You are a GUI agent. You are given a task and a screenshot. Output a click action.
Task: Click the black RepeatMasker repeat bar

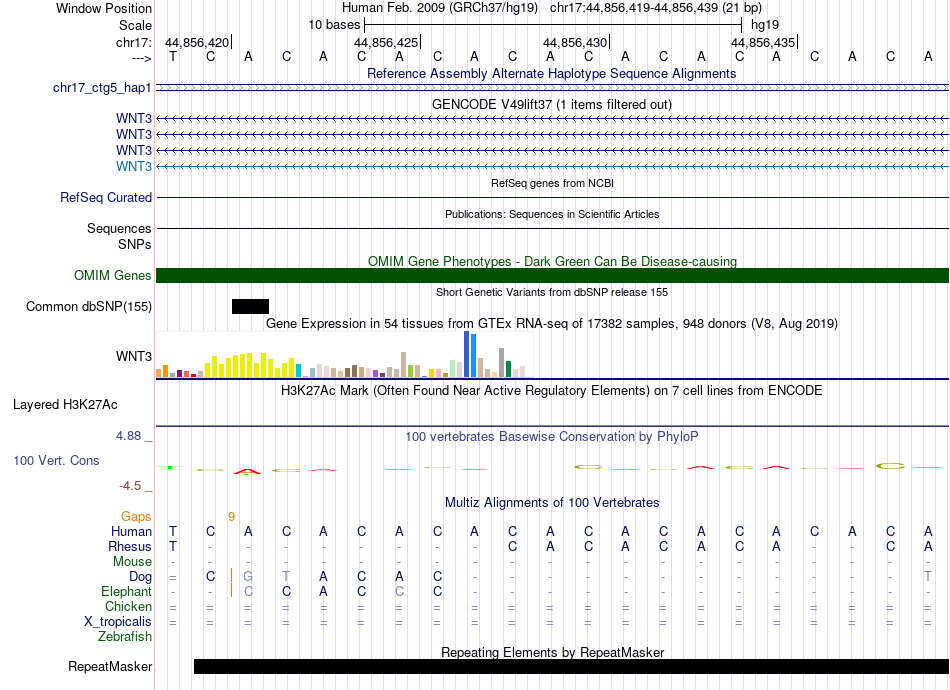click(x=571, y=666)
